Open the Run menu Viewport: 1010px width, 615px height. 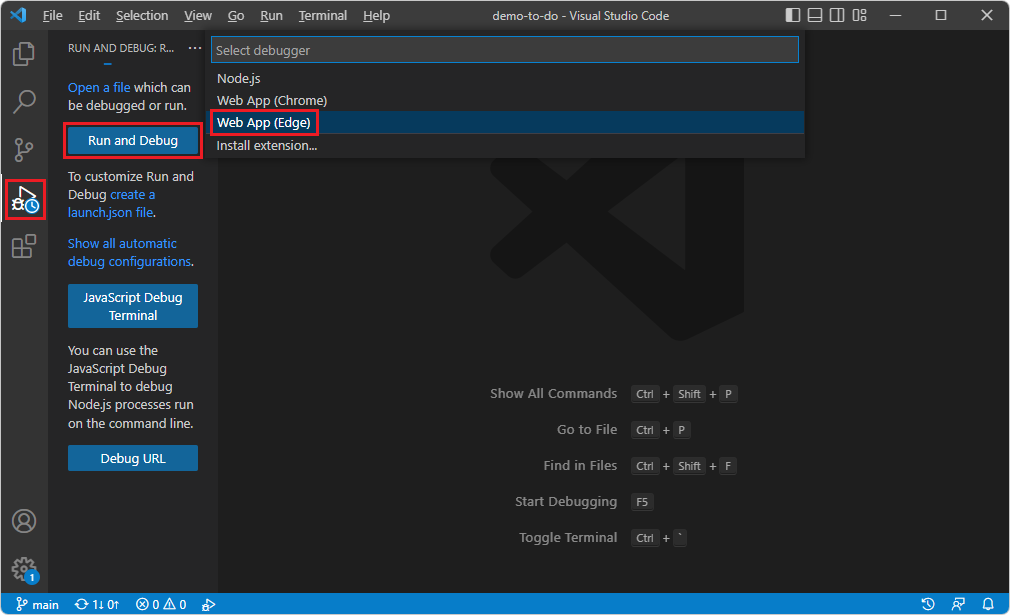(x=271, y=15)
